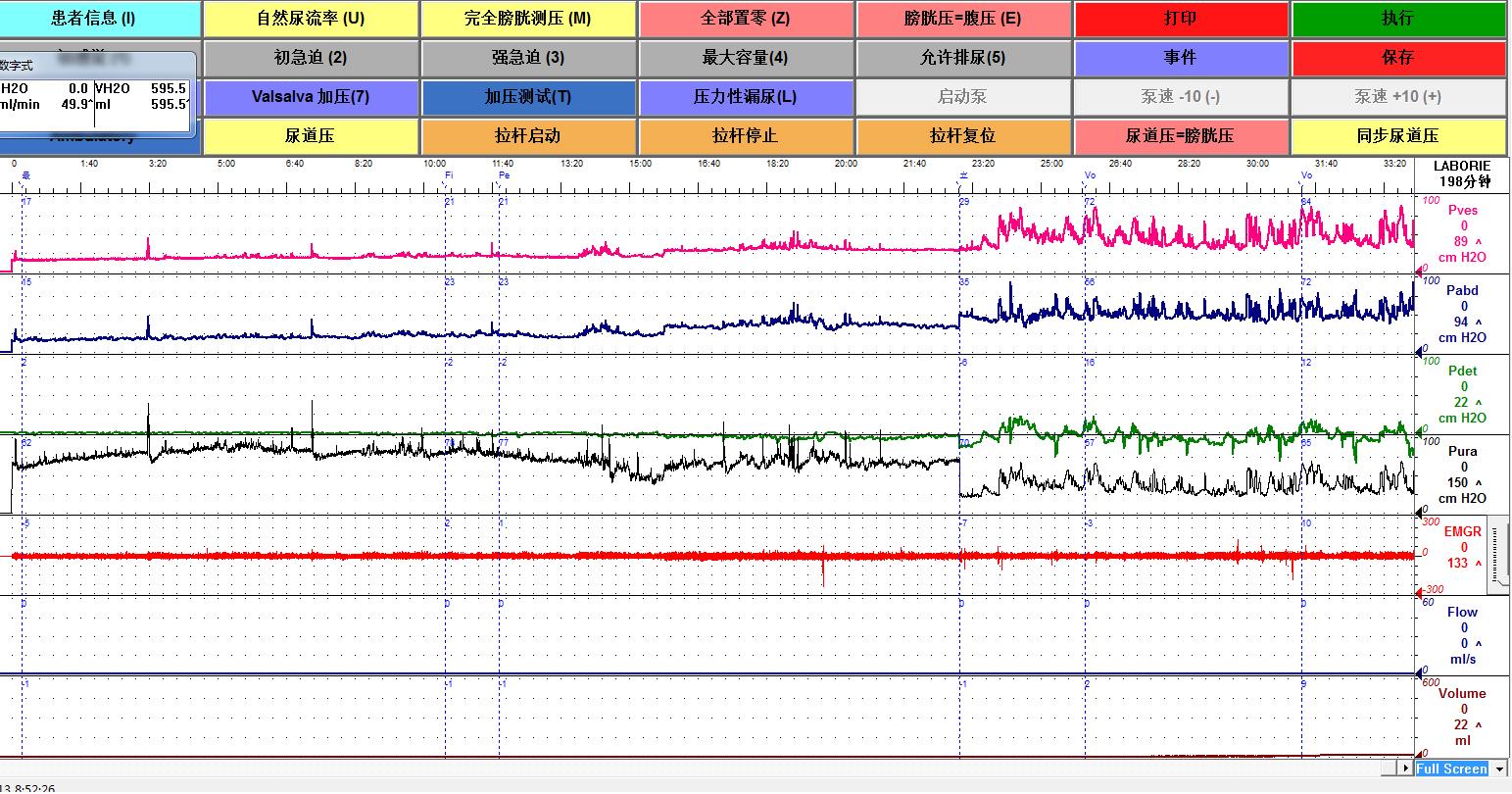This screenshot has height=794, width=1512.
Task: Apply 膀胱压=腹压 (E) pressure equalization
Action: pyautogui.click(x=963, y=19)
